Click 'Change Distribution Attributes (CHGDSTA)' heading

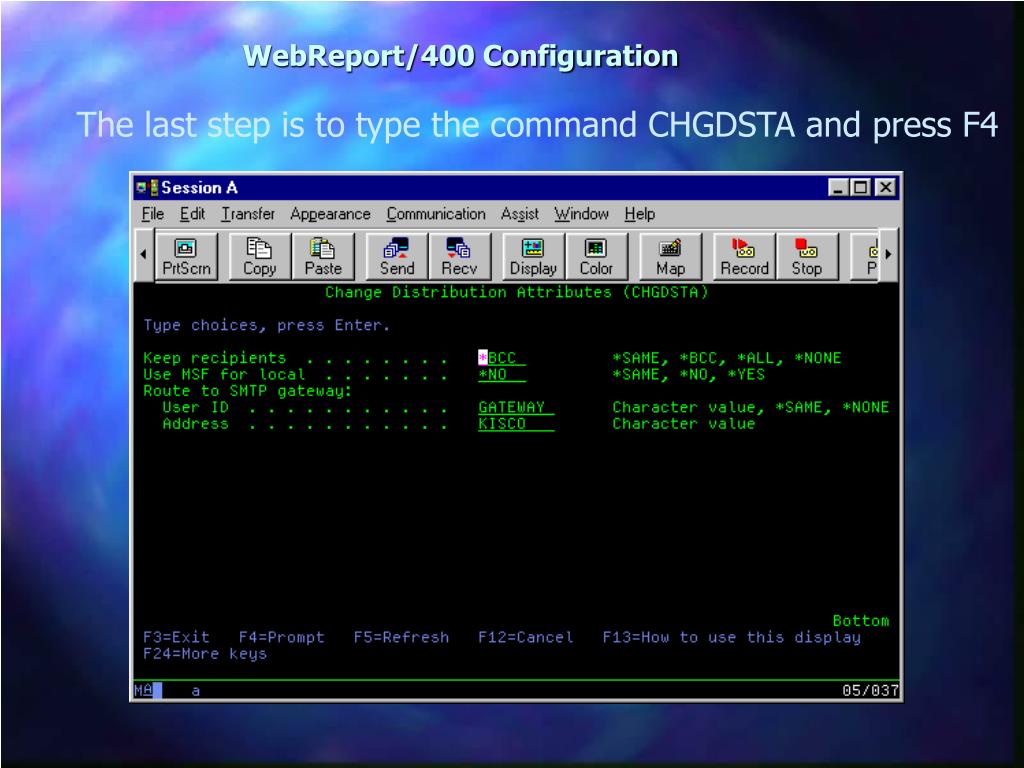pyautogui.click(x=517, y=293)
